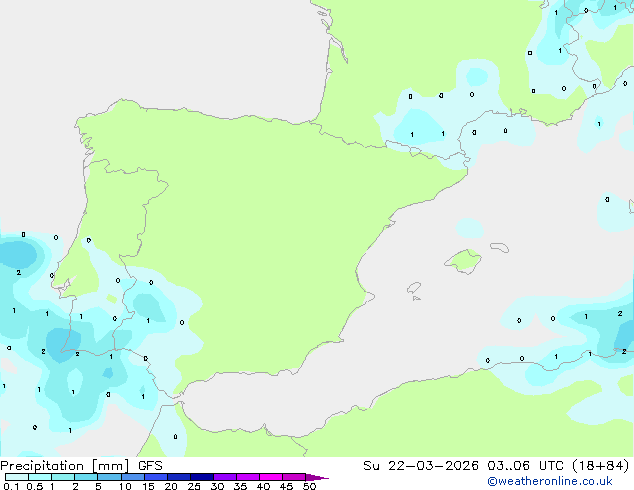Select the 15–20 mm legend swatch
The image size is (634, 490).
pyautogui.click(x=156, y=477)
